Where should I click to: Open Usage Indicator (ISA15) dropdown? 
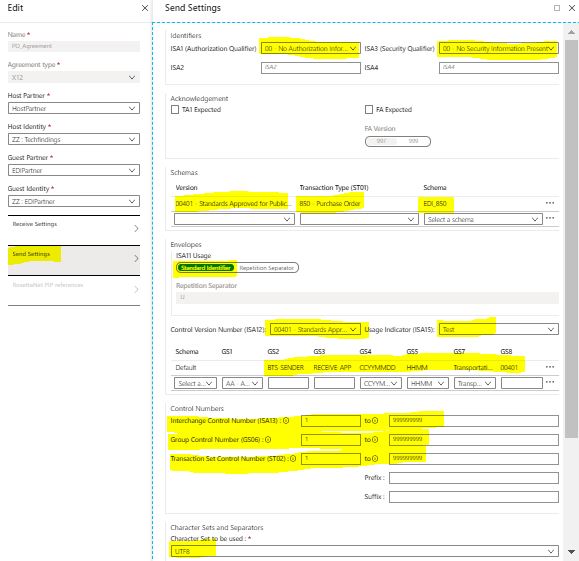tap(499, 329)
